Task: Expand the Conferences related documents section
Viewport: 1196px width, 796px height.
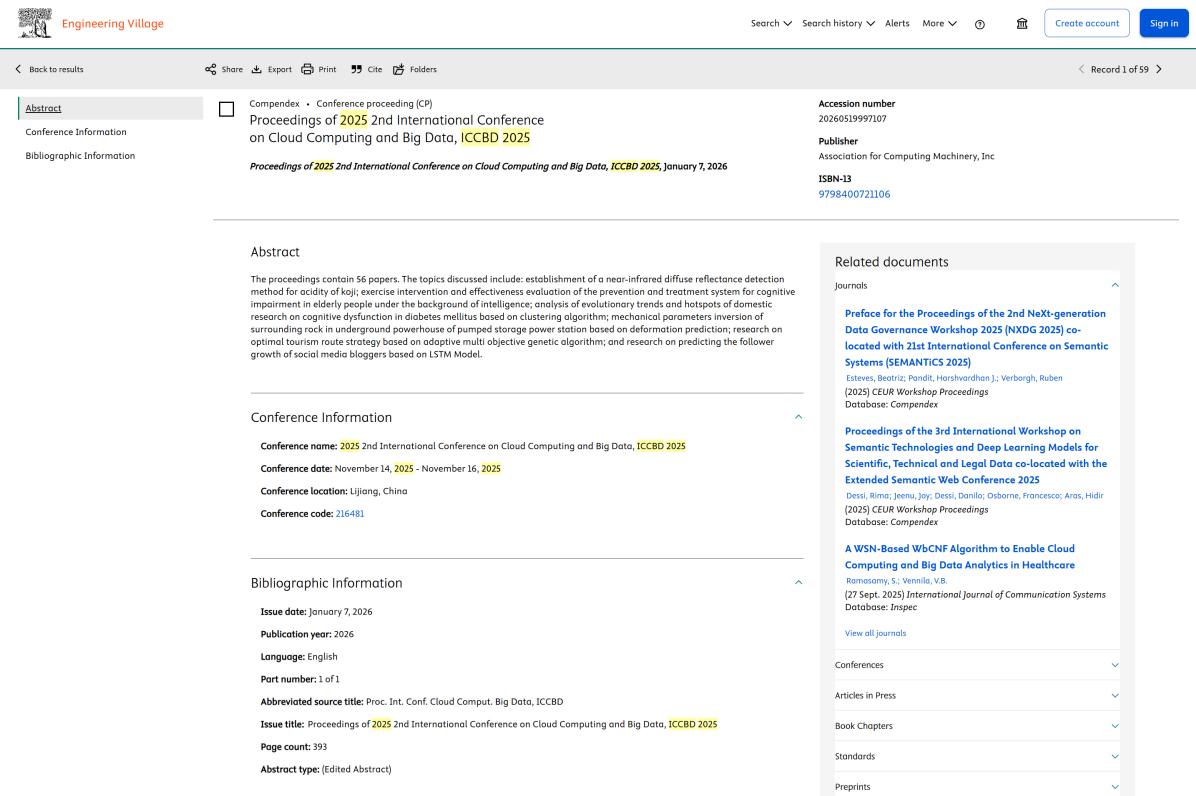Action: 1115,665
